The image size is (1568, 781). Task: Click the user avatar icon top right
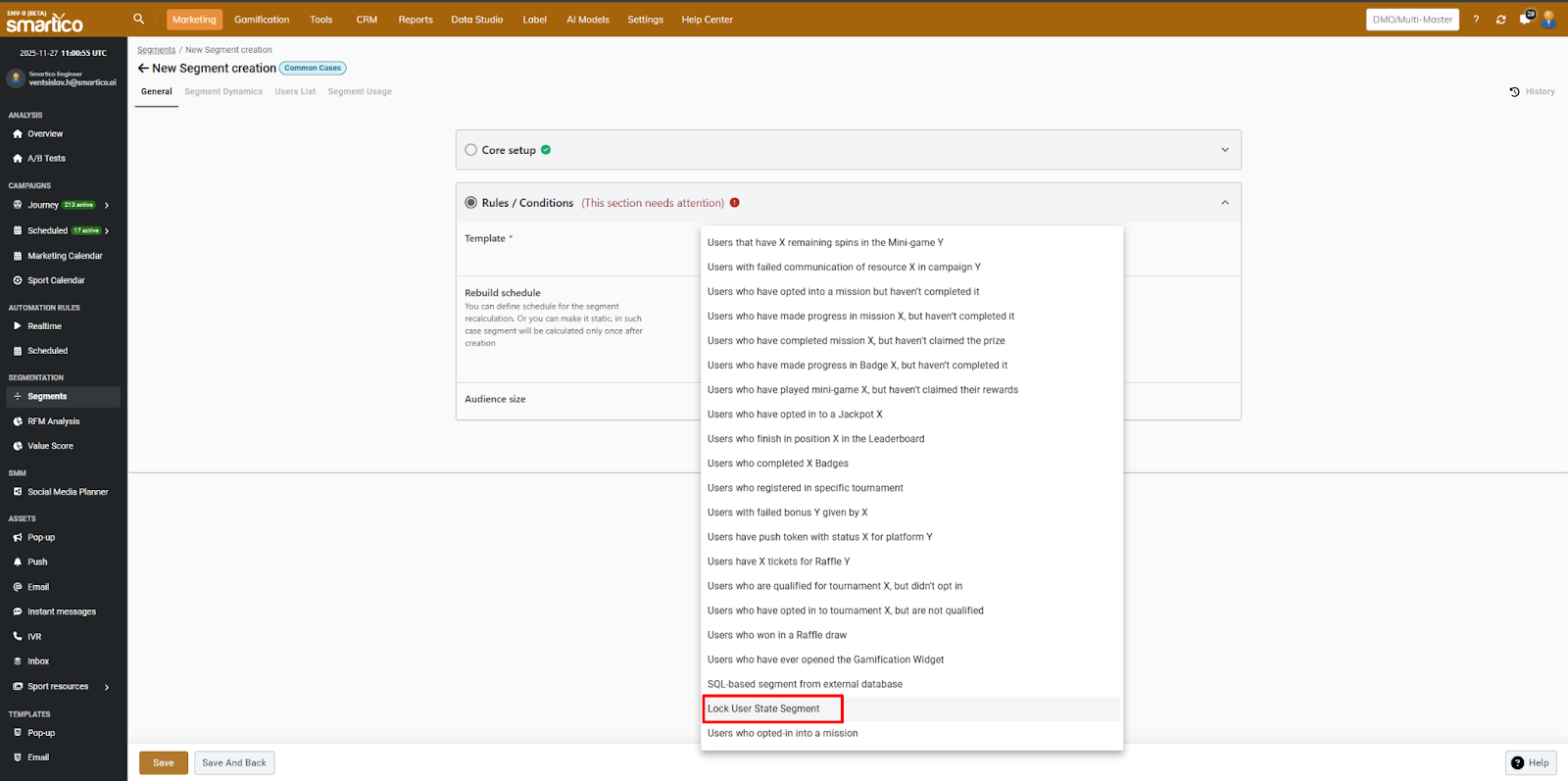click(x=1548, y=20)
